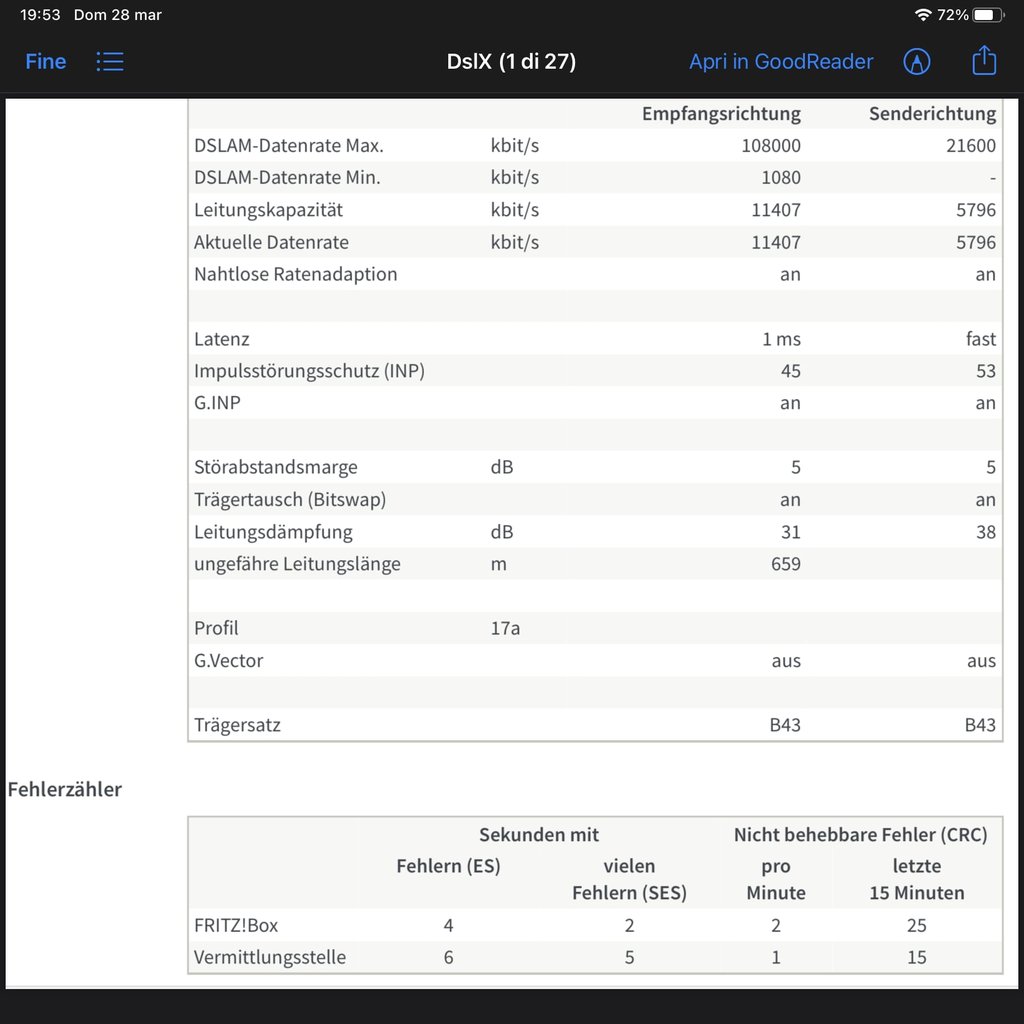Tap the battery indicator icon
This screenshot has width=1024, height=1024.
click(x=988, y=15)
